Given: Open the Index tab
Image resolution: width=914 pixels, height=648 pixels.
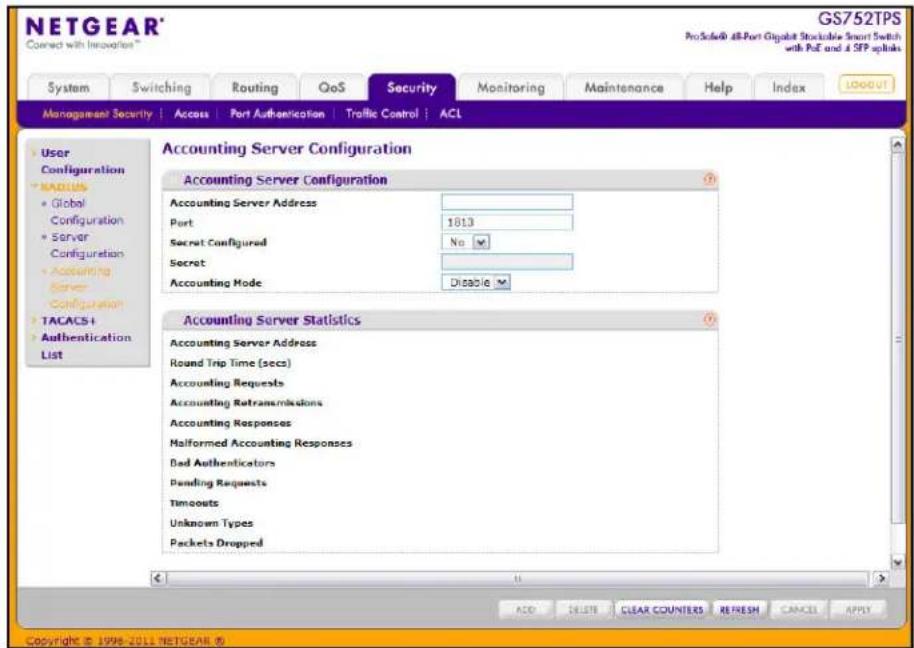Looking at the screenshot, I should (789, 88).
